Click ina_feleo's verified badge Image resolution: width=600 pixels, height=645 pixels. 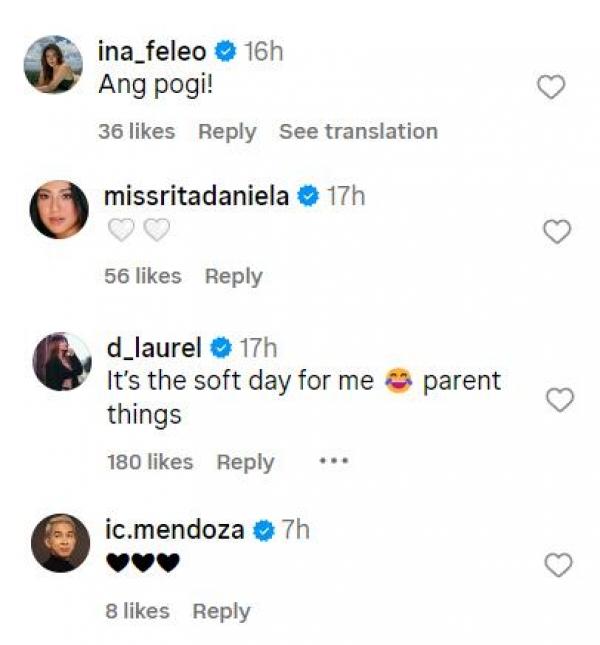tap(225, 52)
